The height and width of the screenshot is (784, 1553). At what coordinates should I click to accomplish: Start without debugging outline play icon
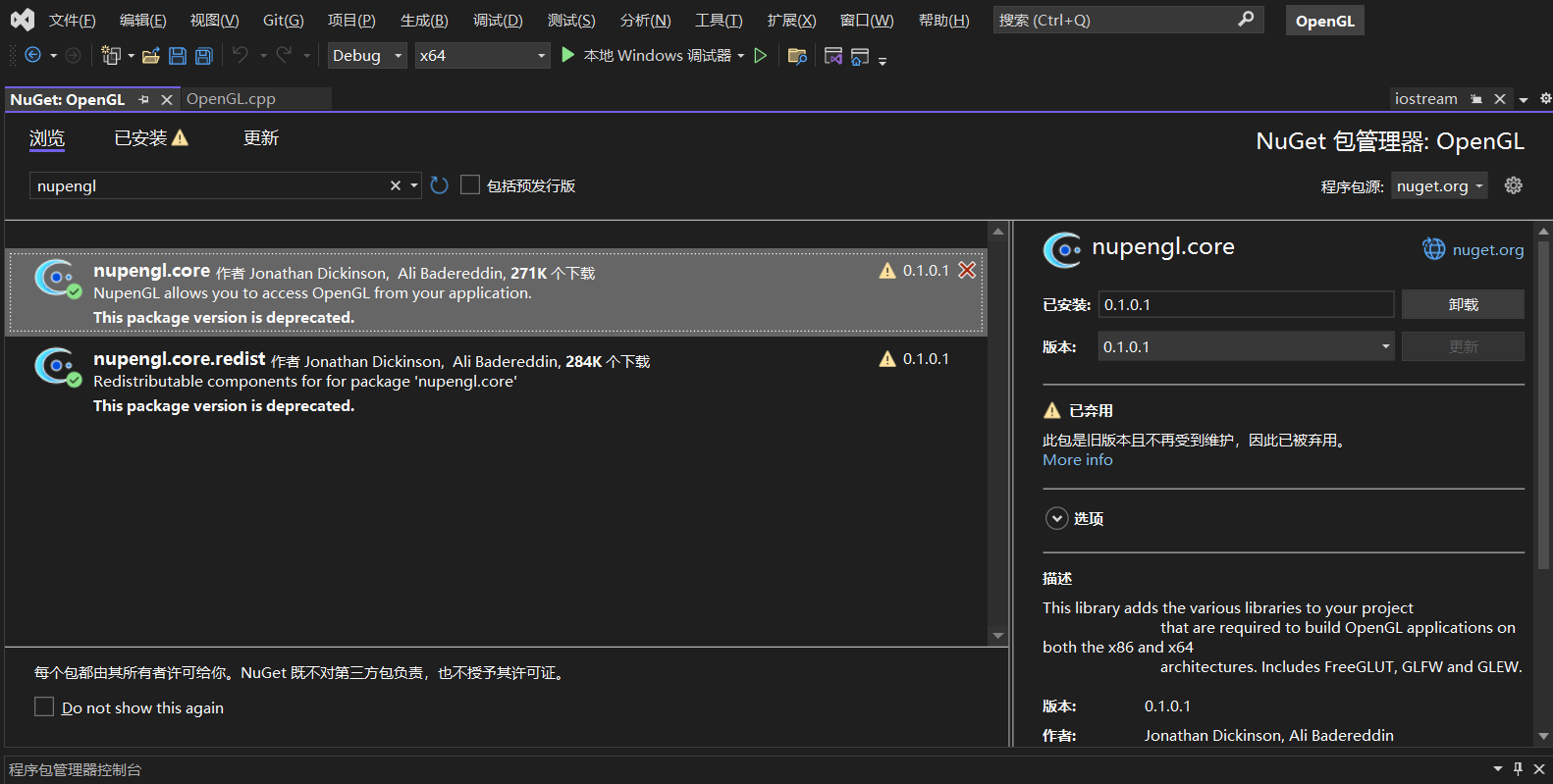[761, 56]
